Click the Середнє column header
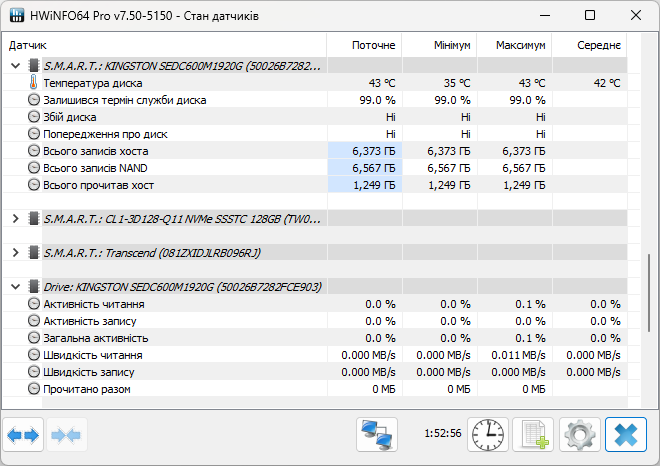660x466 pixels. tap(590, 45)
